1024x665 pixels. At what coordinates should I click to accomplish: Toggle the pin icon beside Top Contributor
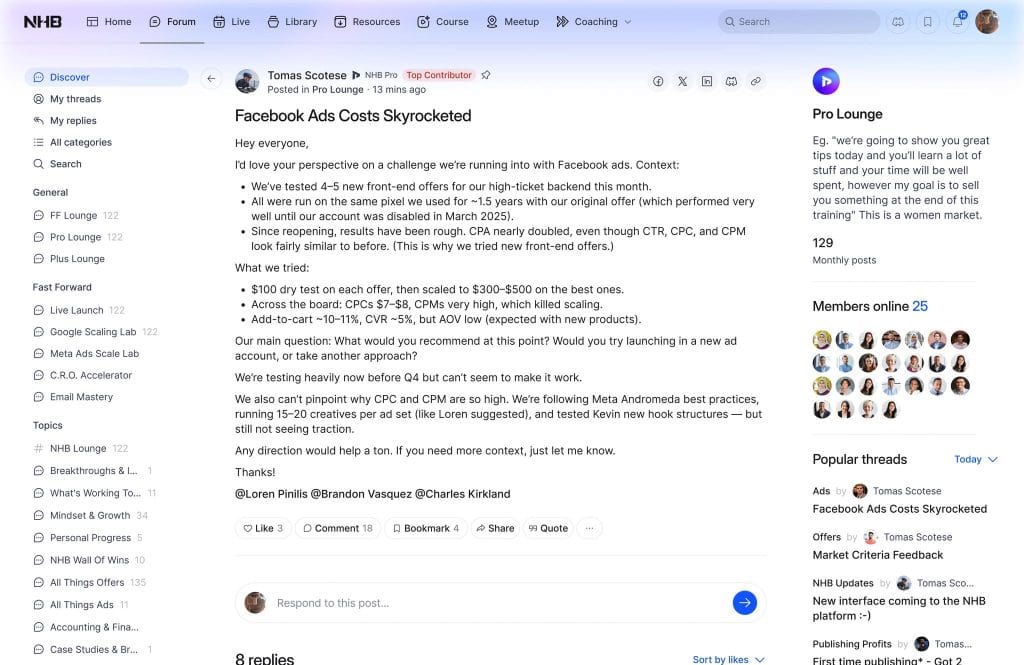486,75
